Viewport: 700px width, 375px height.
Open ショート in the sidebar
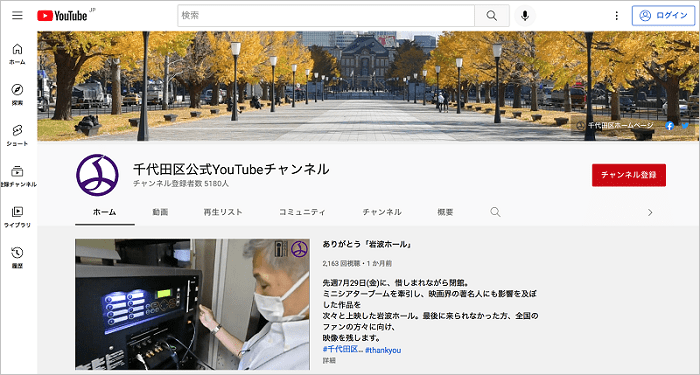(x=17, y=135)
